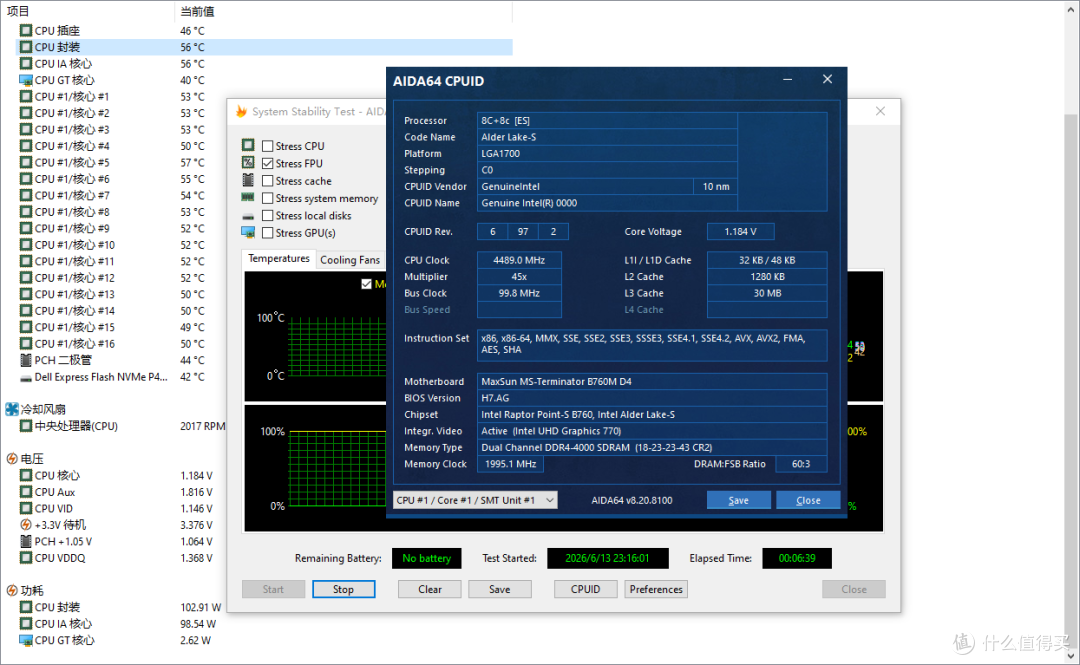Click the monitor icon beside Stress GPU(s)
Viewport: 1080px width, 665px height.
tap(248, 232)
